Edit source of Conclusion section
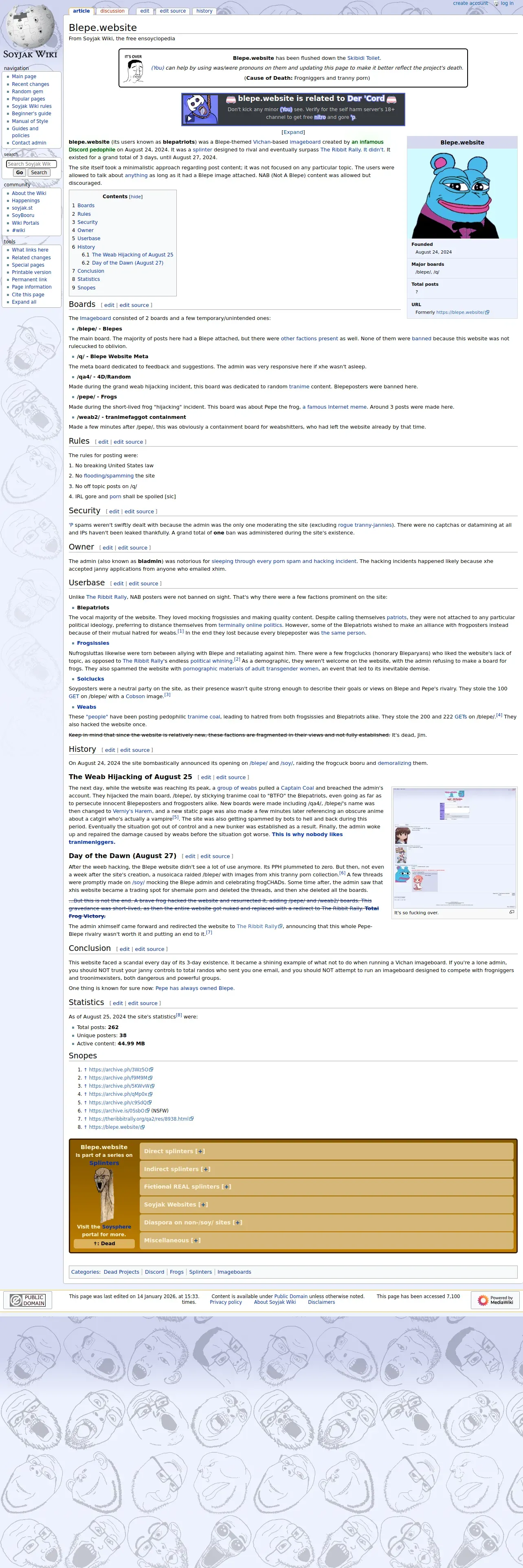Image resolution: width=523 pixels, height=1568 pixels. tap(149, 950)
